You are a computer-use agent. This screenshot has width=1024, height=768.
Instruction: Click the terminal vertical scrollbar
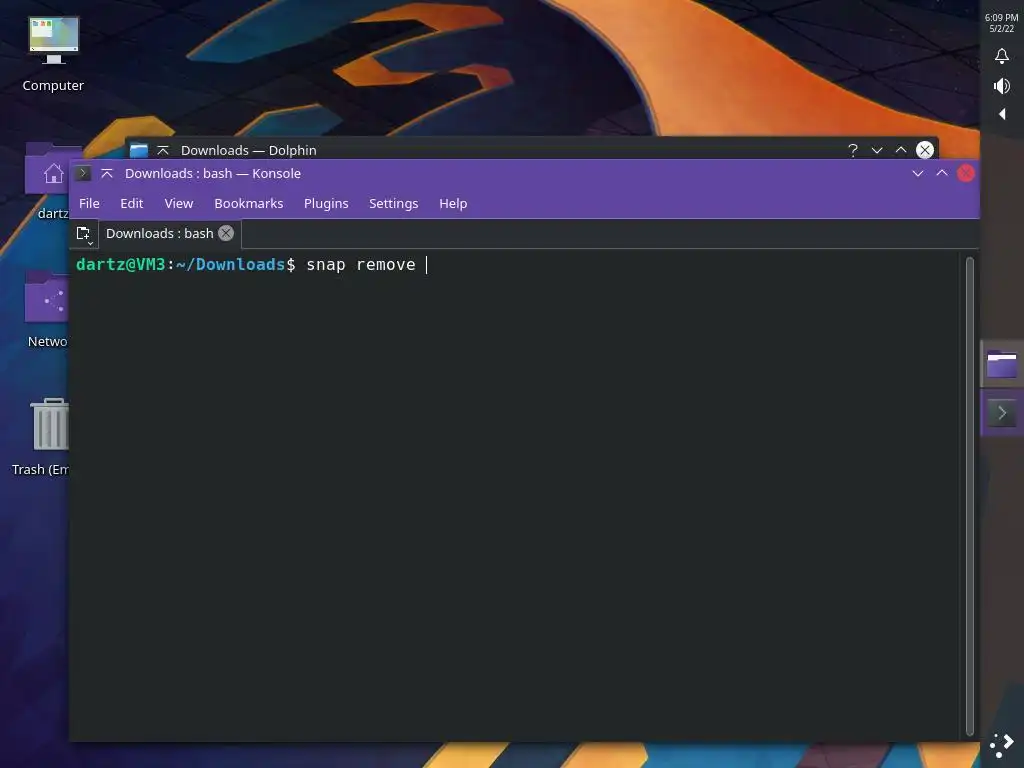[970, 496]
